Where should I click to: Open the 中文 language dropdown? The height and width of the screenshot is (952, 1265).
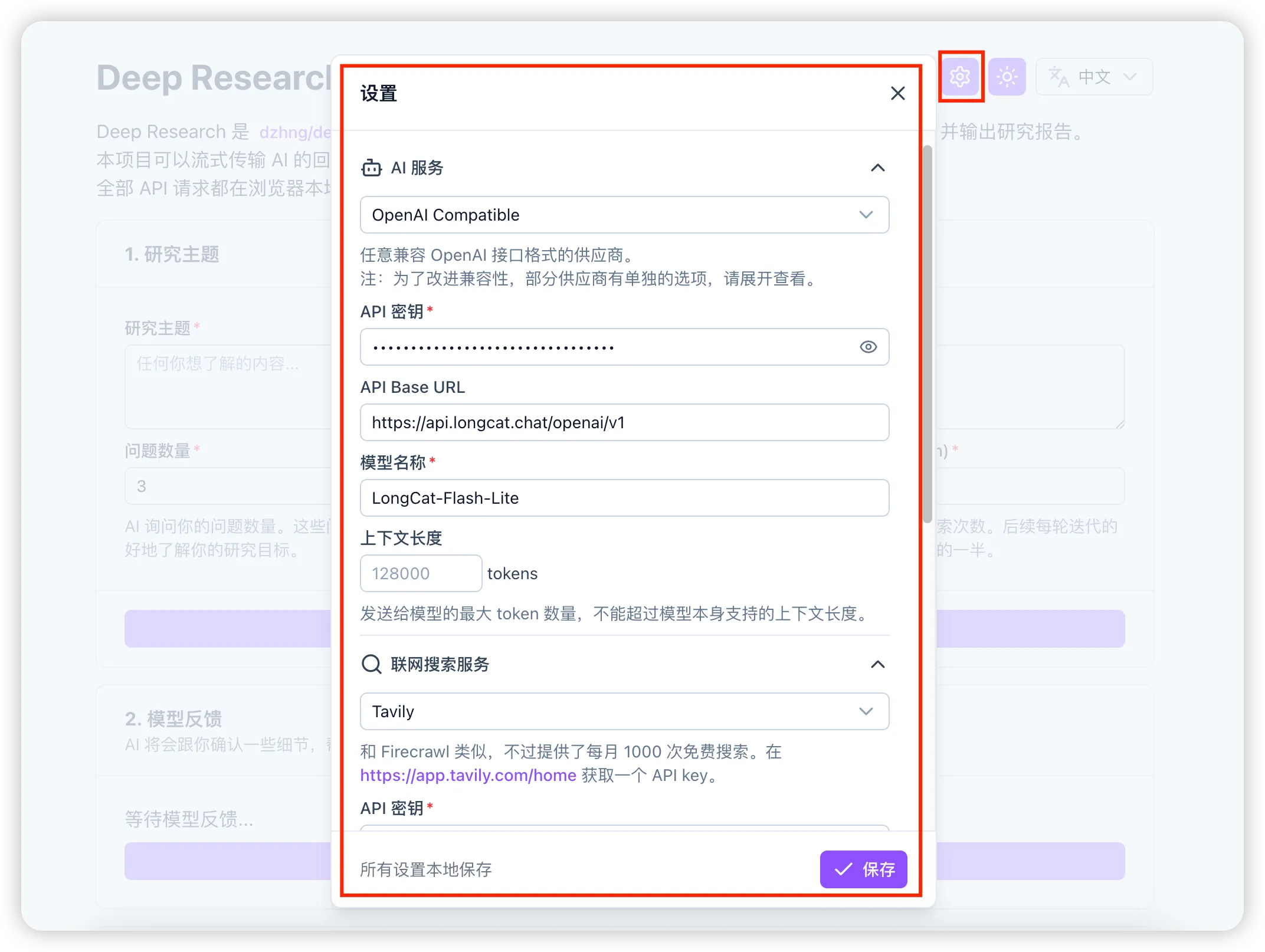(x=1094, y=77)
